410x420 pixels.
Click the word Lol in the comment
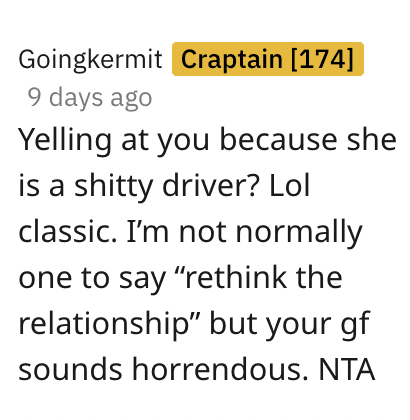289,185
